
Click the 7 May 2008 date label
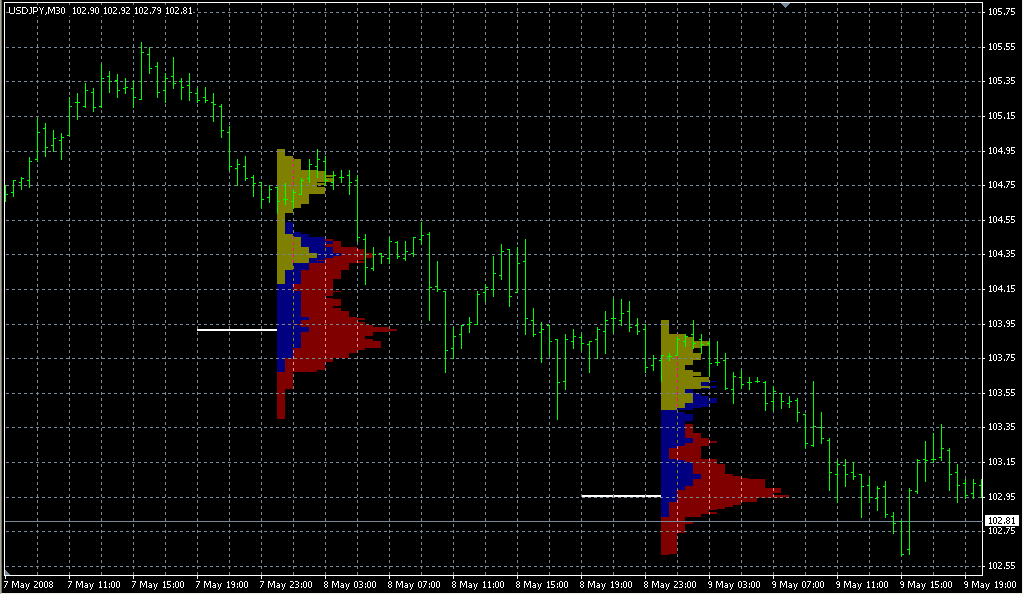tap(29, 584)
